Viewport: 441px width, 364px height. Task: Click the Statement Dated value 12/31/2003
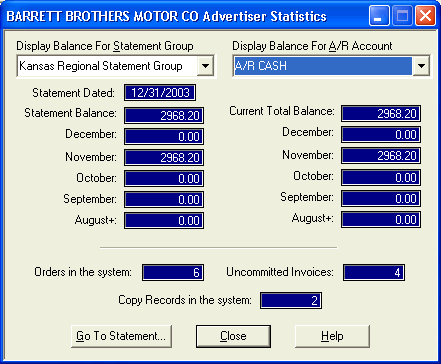pos(160,93)
